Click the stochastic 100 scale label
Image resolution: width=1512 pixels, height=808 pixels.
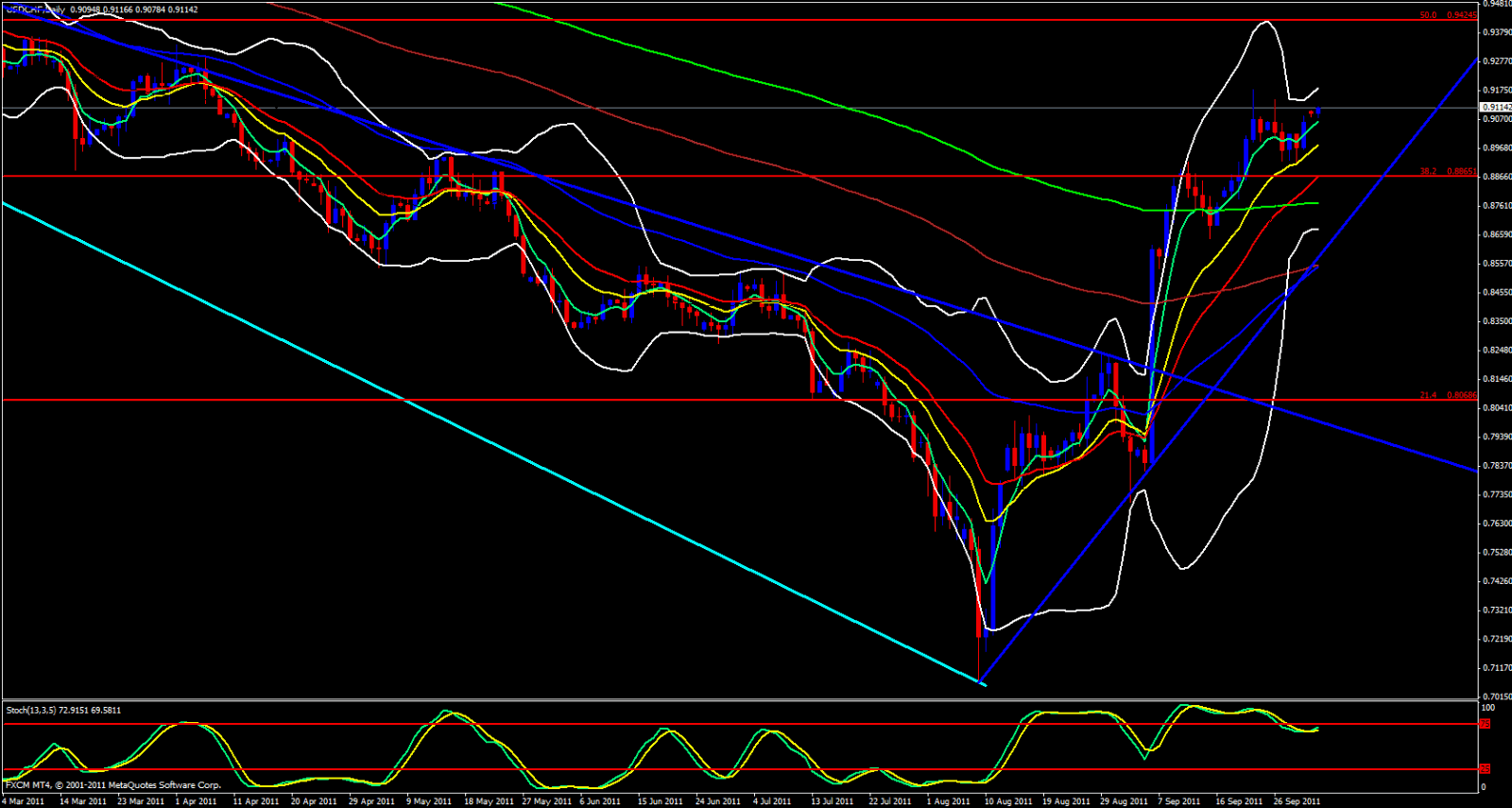[1487, 708]
